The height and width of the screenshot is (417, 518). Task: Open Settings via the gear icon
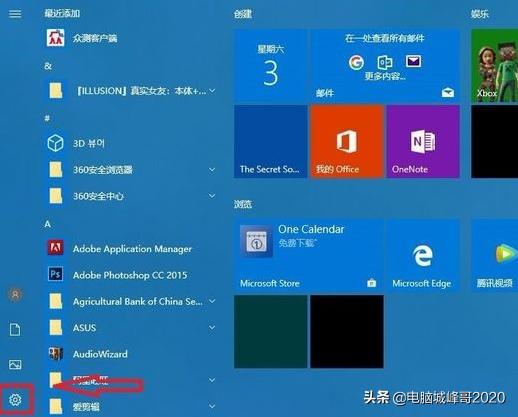pyautogui.click(x=15, y=399)
